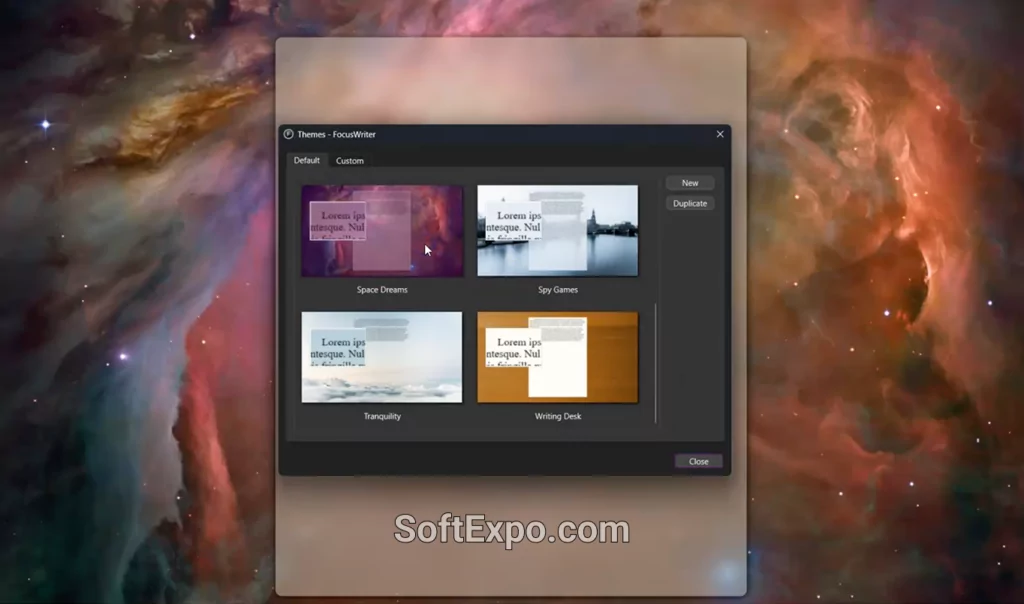Image resolution: width=1024 pixels, height=604 pixels.
Task: Close the Themes dialog via Close button
Action: coord(698,461)
